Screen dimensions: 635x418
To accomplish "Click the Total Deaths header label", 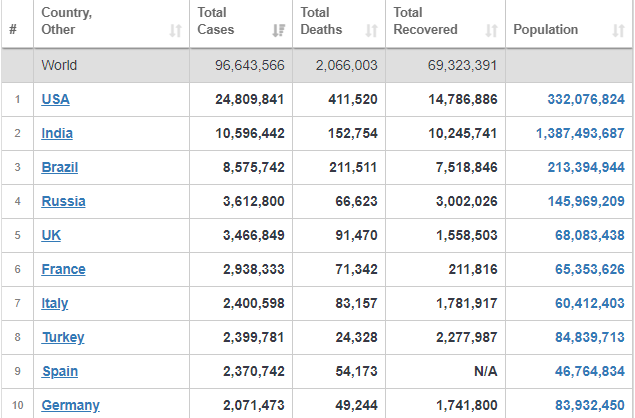I will coord(321,21).
